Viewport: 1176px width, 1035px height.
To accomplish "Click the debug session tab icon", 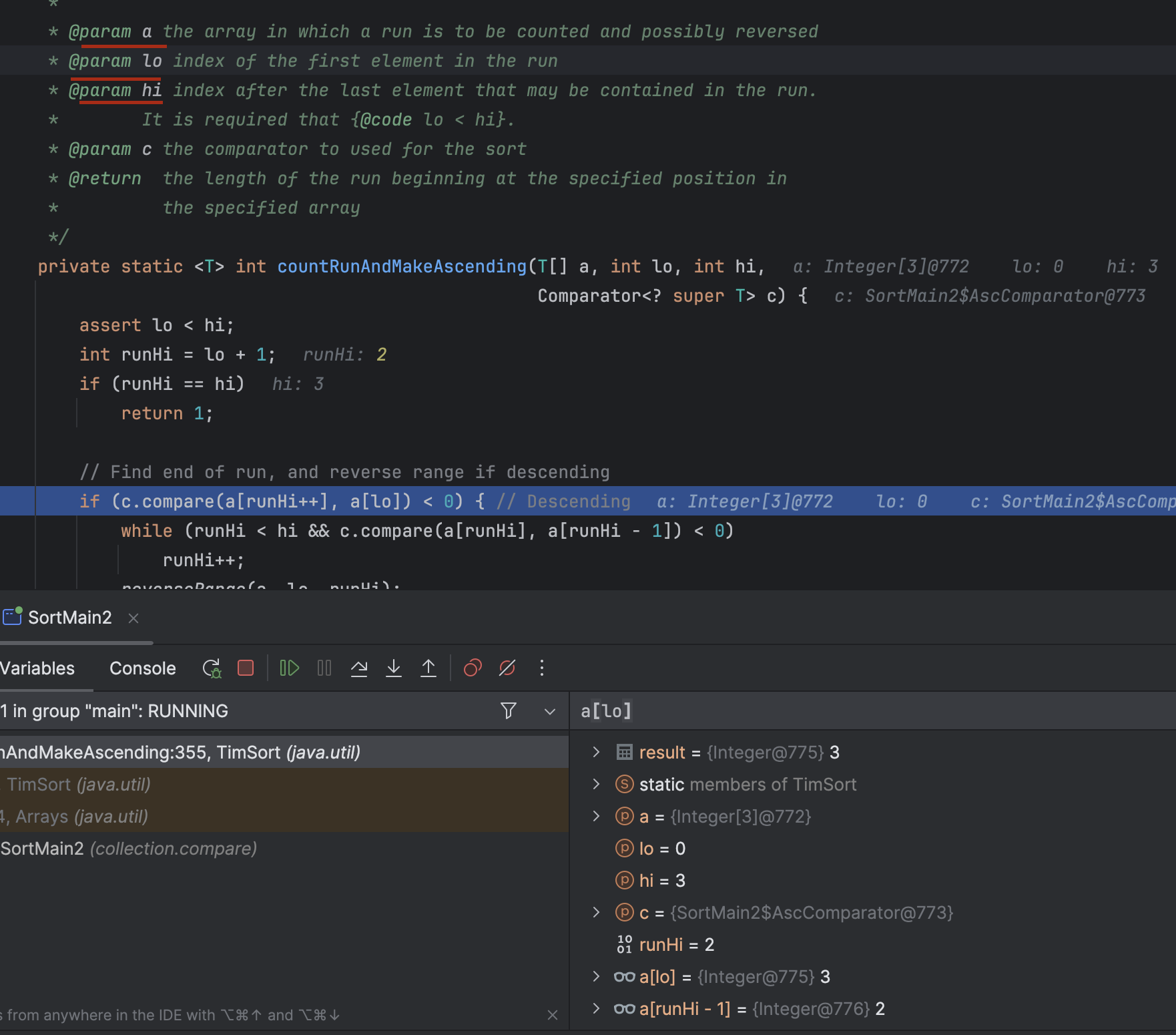I will click(12, 616).
